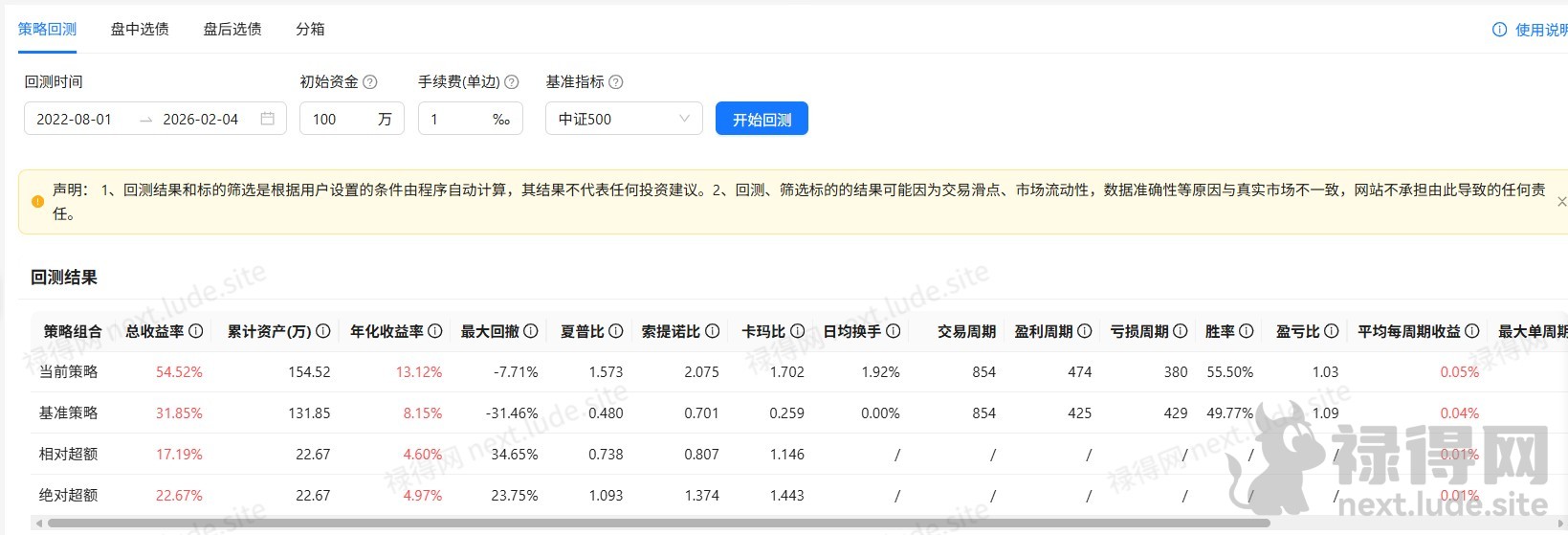This screenshot has height=535, width=1568.
Task: Click the info icon beside 胜率
Action: tap(1247, 331)
